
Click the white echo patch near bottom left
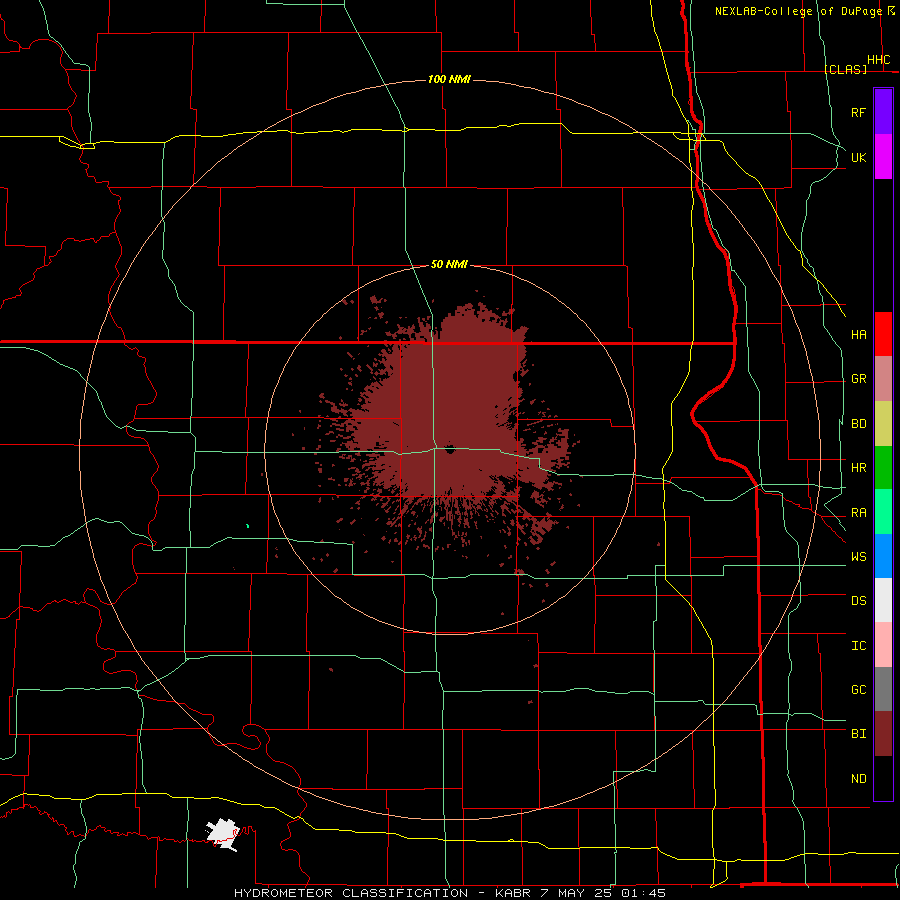point(222,833)
